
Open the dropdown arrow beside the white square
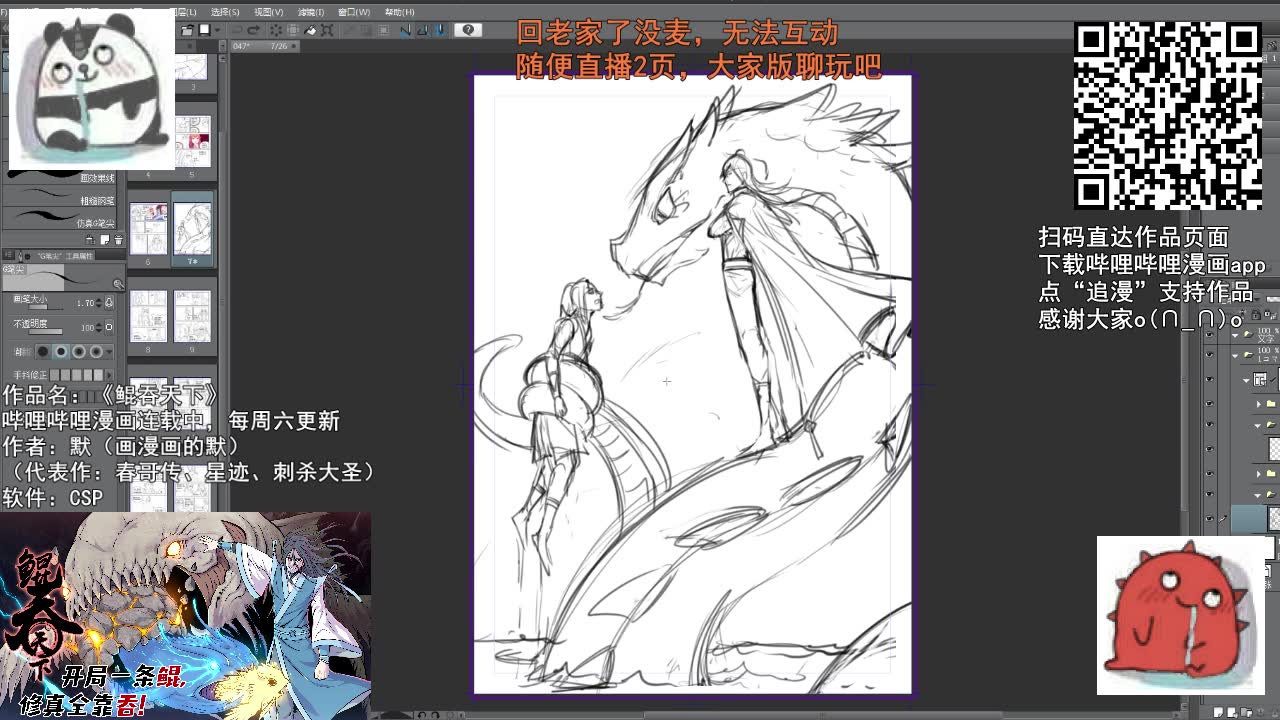[217, 30]
